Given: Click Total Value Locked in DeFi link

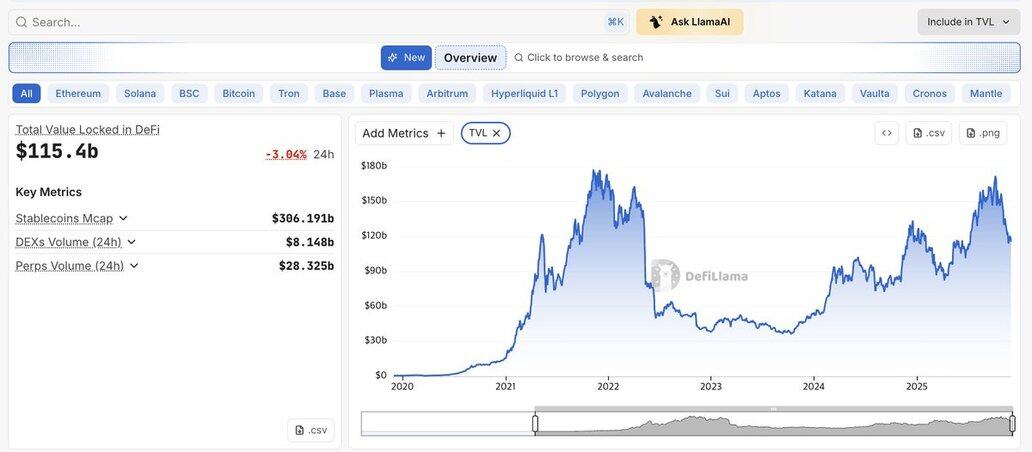Looking at the screenshot, I should point(87,129).
